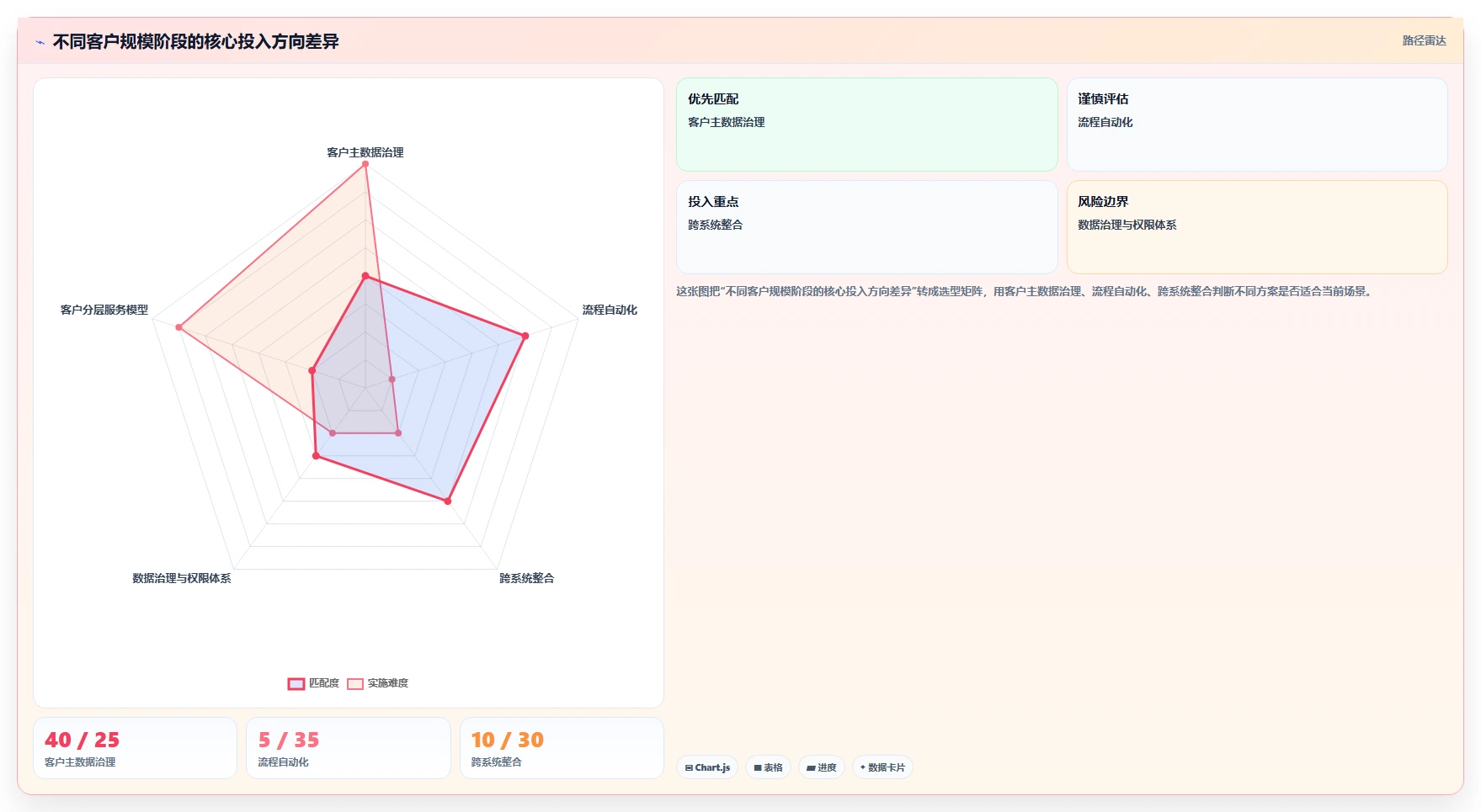Click the 匹配度 data point on 跨系统整合 axis
The width and height of the screenshot is (1481, 812).
coord(448,501)
